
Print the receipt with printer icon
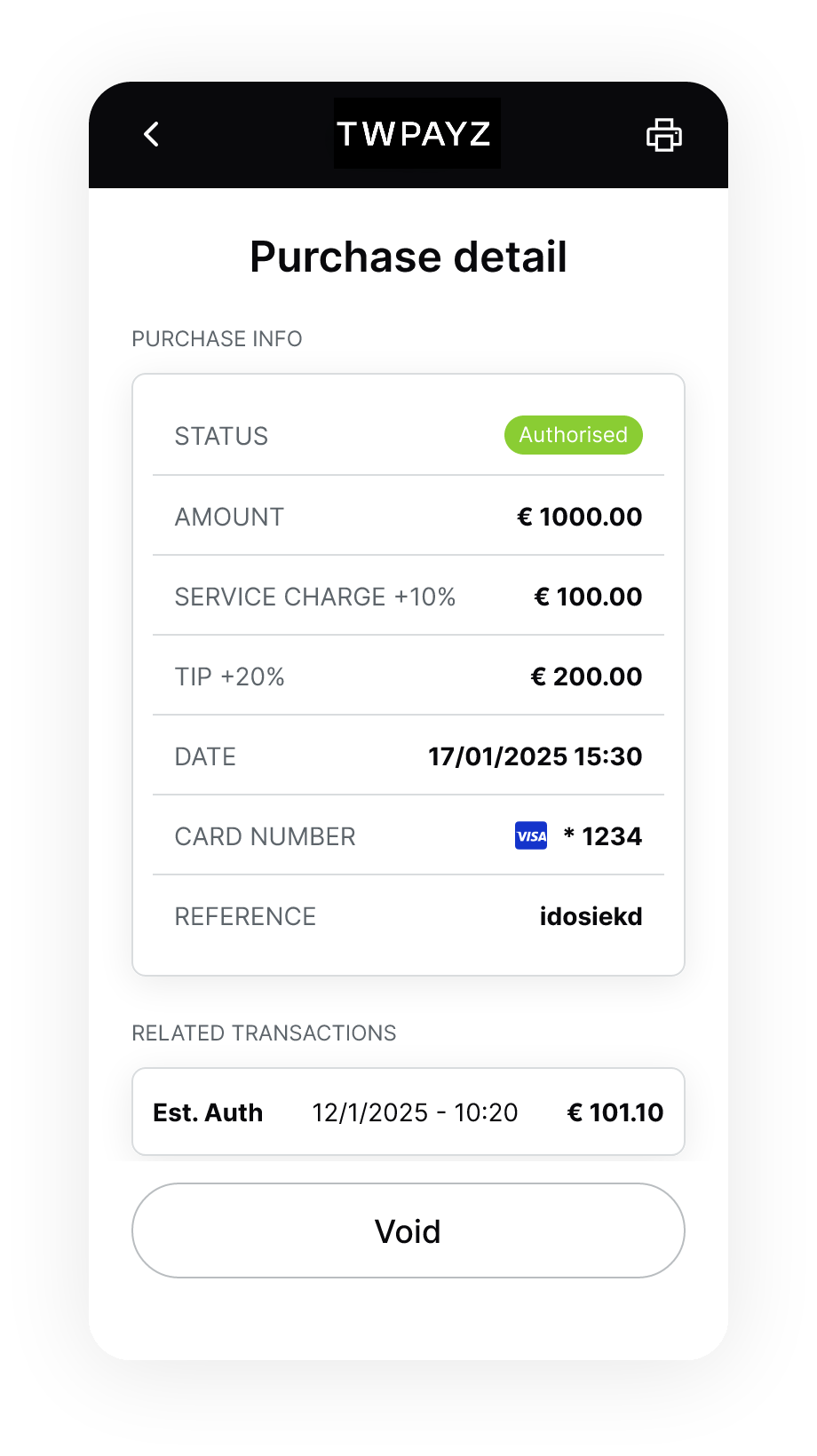[663, 135]
